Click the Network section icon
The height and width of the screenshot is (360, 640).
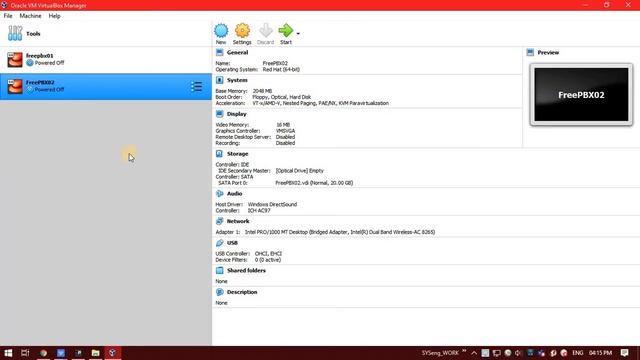pos(220,221)
